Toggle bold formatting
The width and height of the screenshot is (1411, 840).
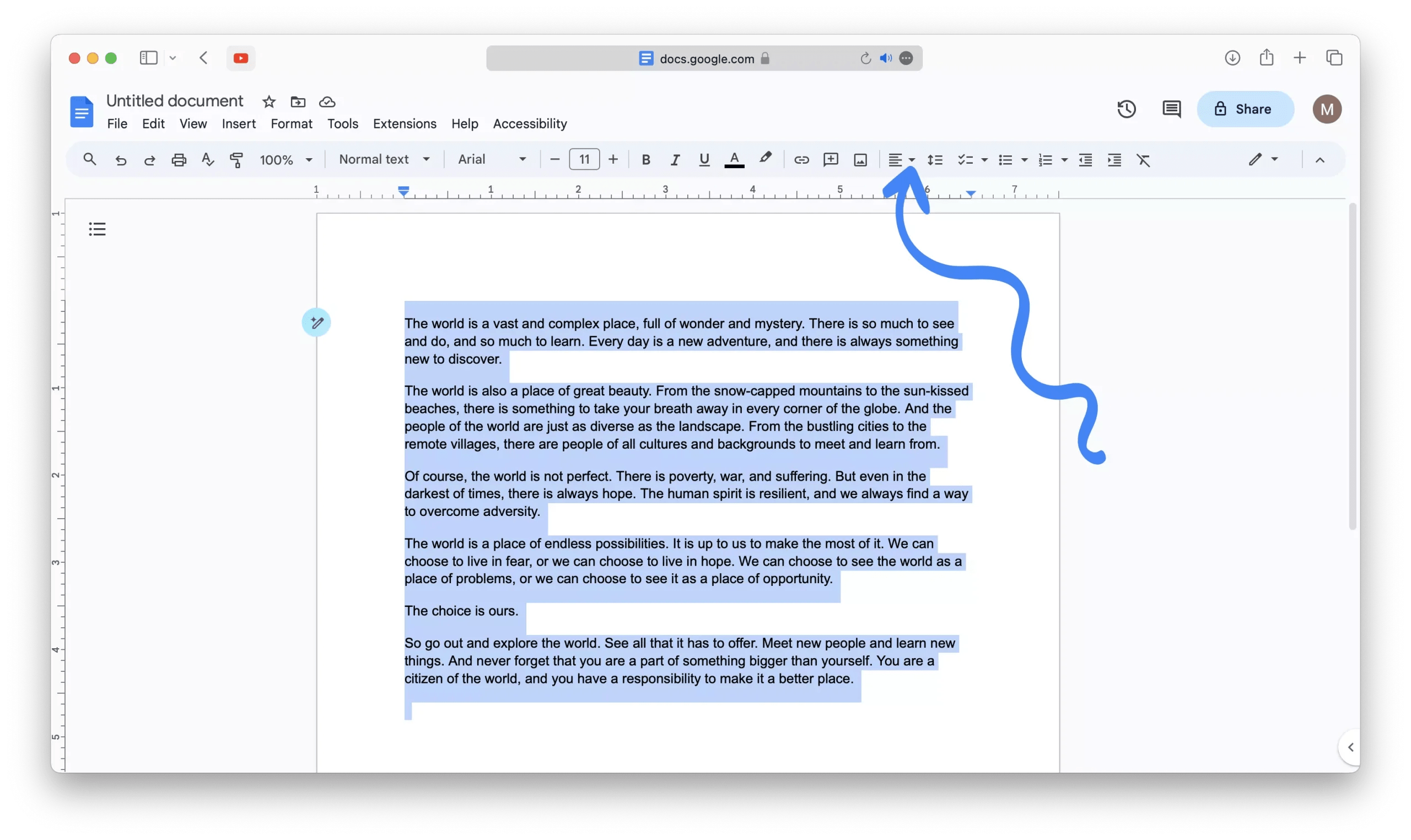click(645, 160)
